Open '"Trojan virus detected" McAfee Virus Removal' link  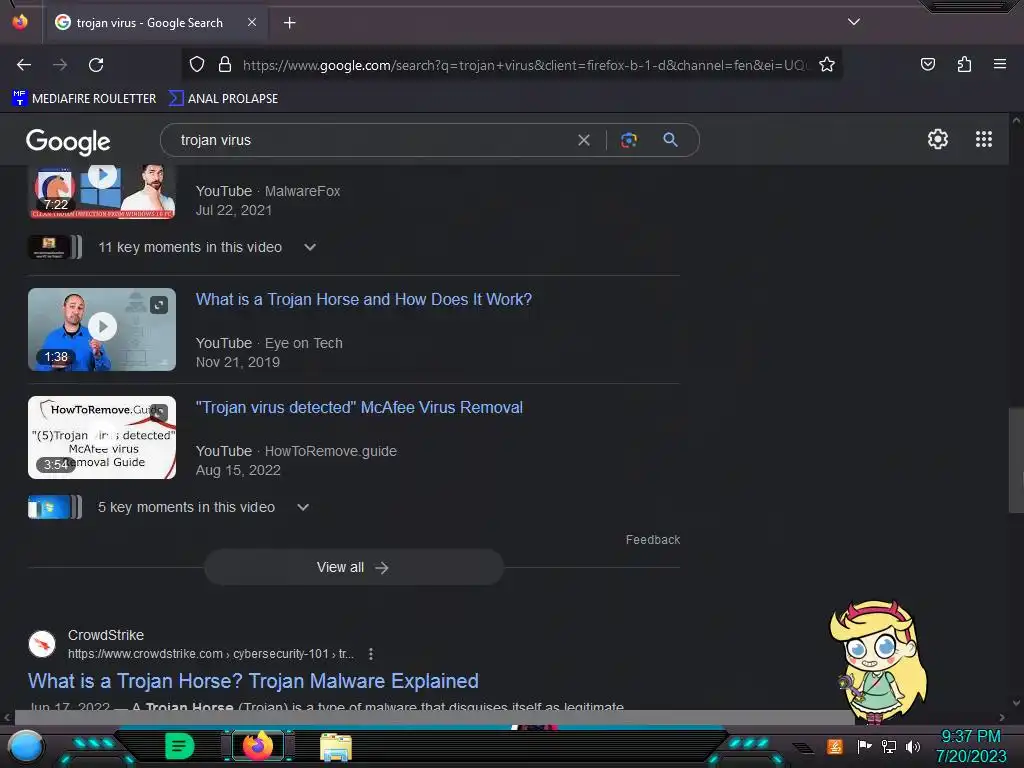(359, 408)
